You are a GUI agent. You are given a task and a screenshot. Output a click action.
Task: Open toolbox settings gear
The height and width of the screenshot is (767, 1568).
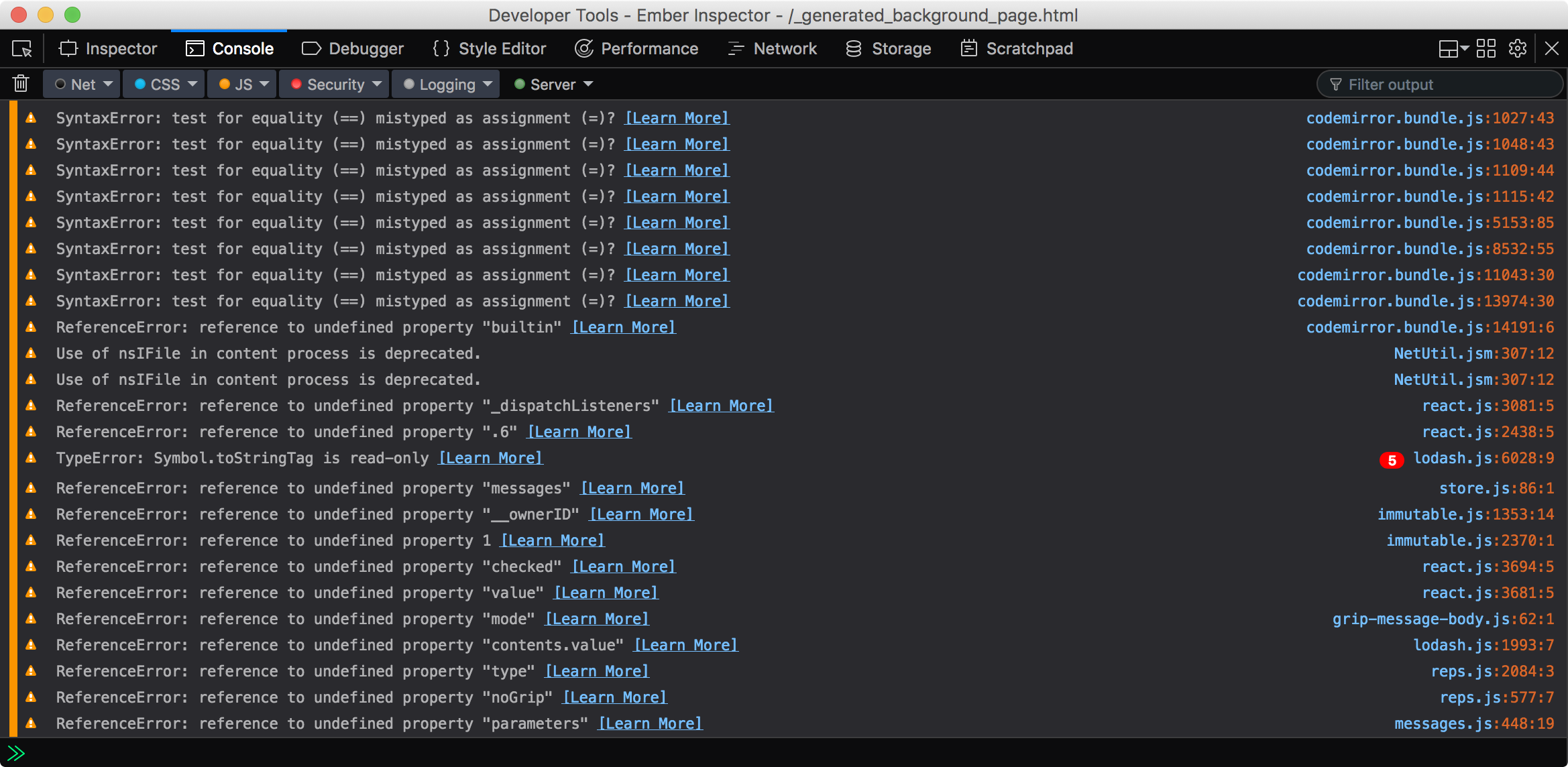(x=1518, y=49)
